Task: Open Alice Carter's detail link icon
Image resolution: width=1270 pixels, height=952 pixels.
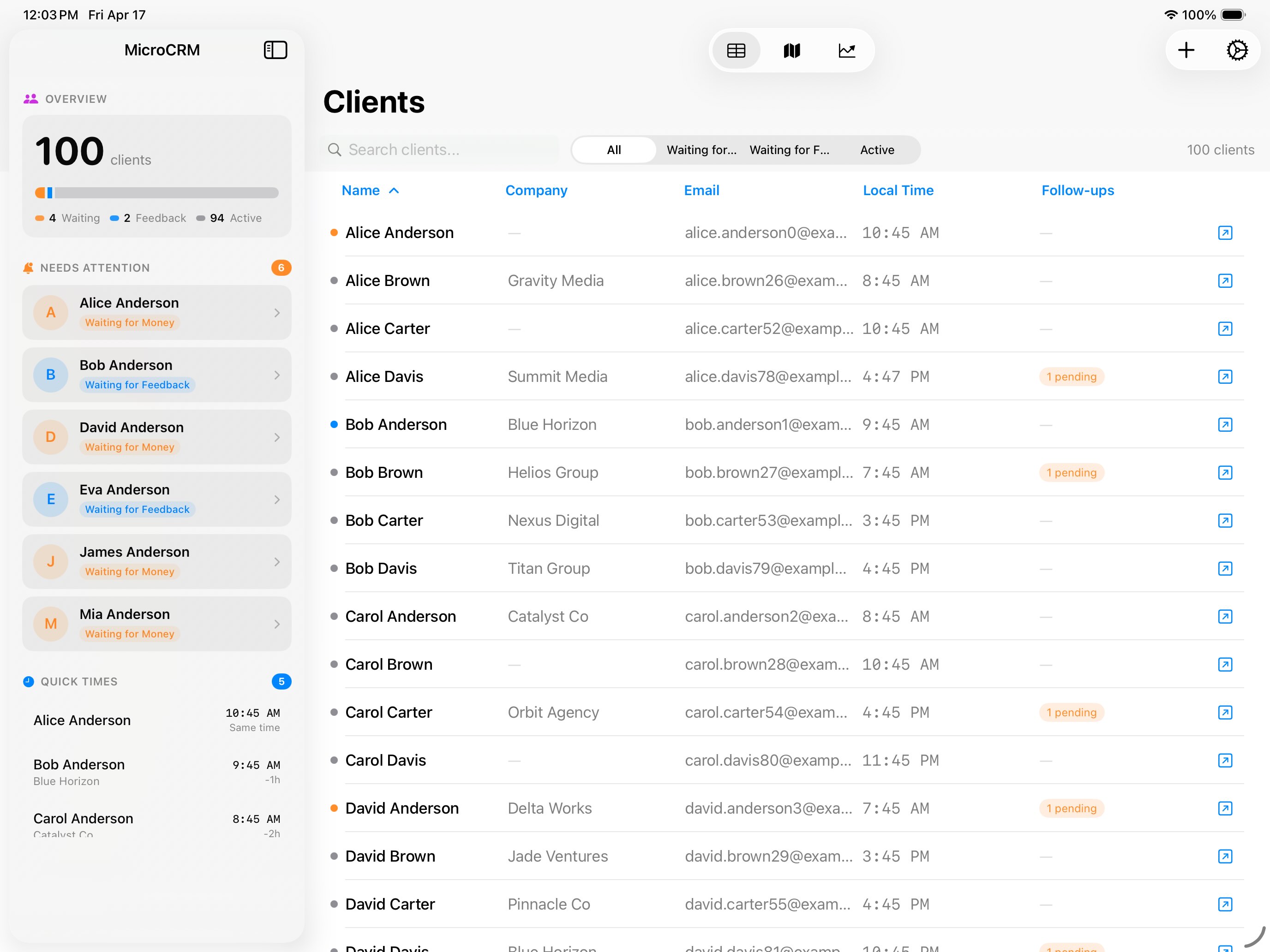Action: (x=1225, y=329)
